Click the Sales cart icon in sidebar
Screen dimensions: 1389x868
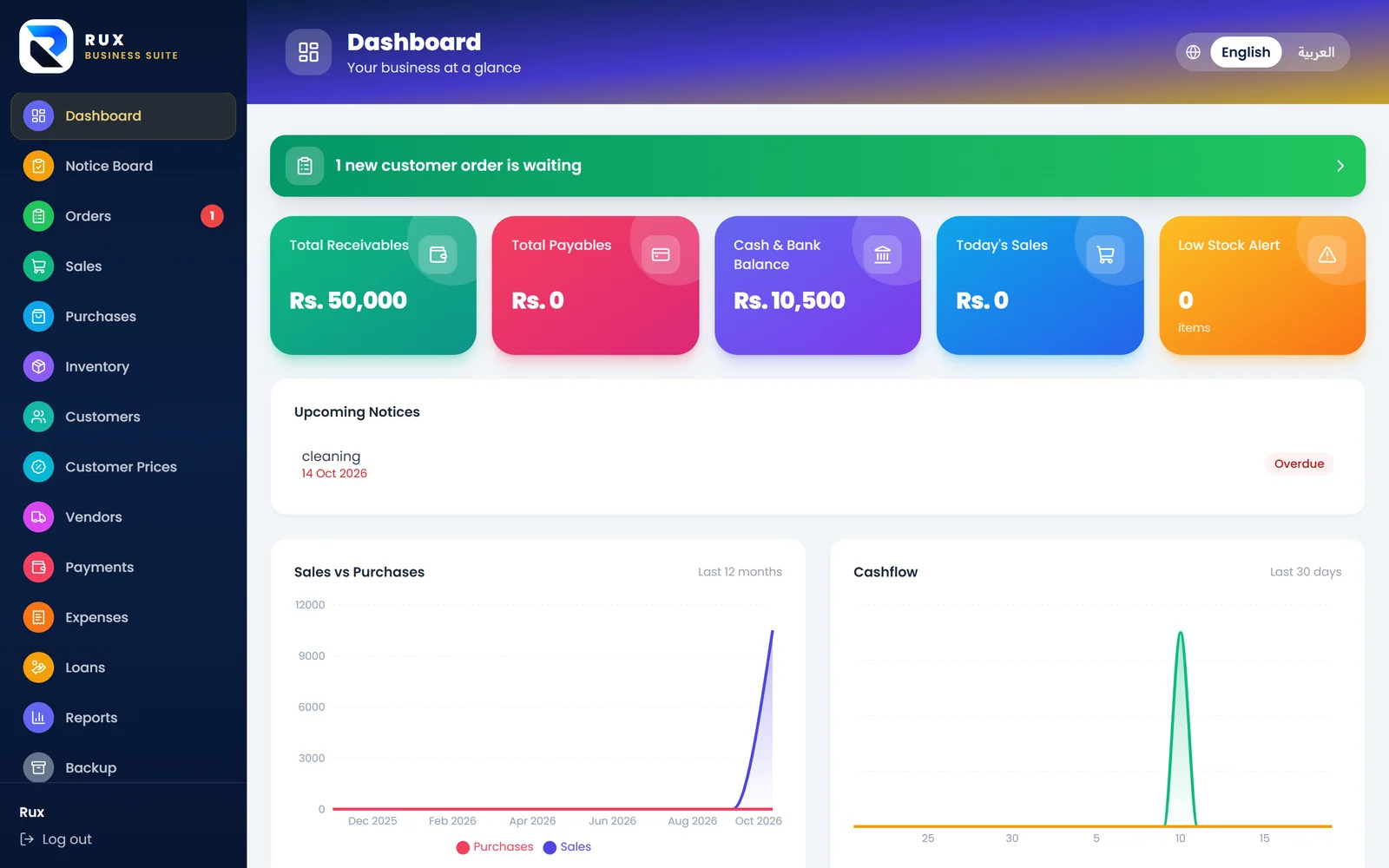[x=38, y=266]
